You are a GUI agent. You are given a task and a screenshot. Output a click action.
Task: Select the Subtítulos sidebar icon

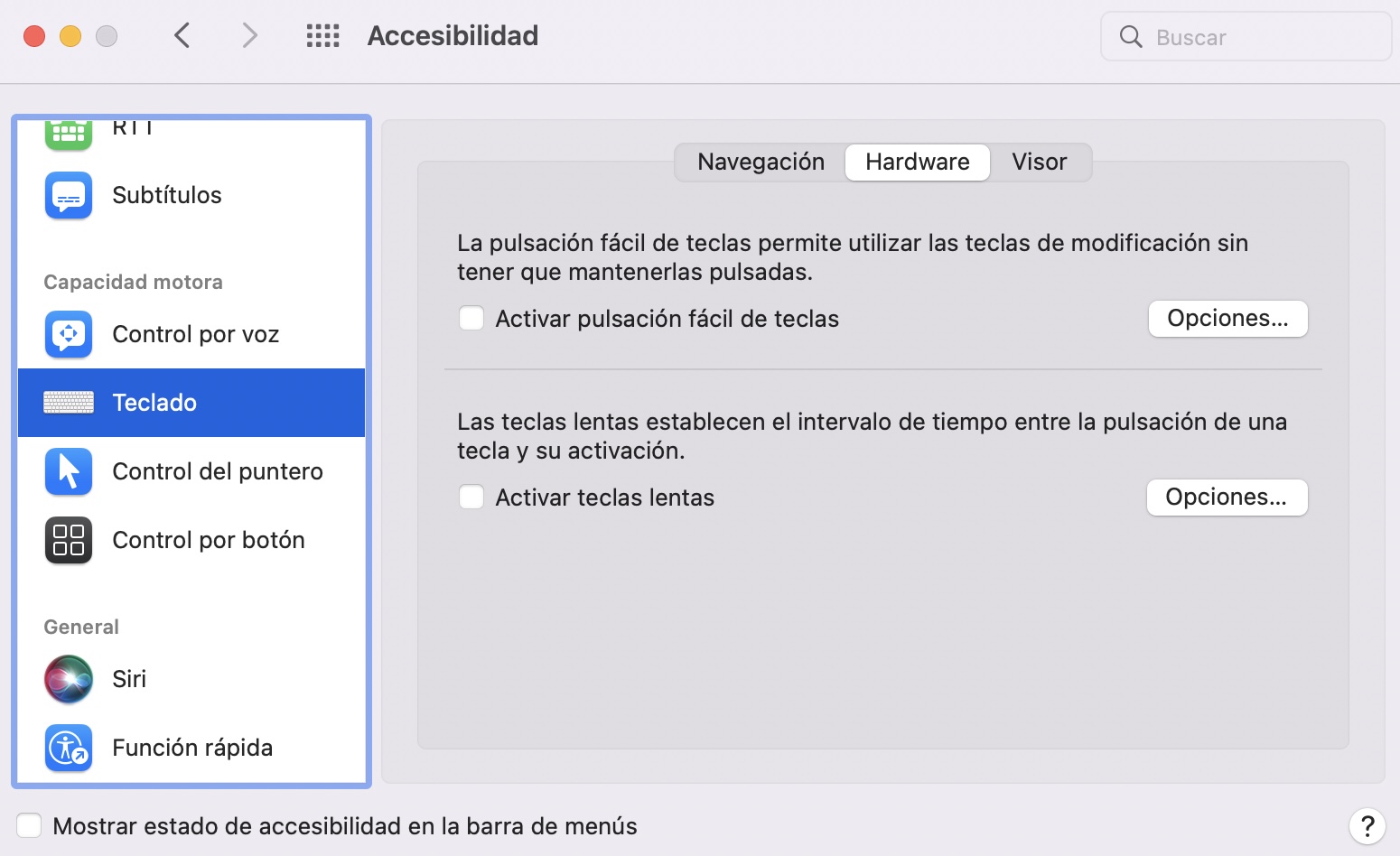pyautogui.click(x=68, y=195)
